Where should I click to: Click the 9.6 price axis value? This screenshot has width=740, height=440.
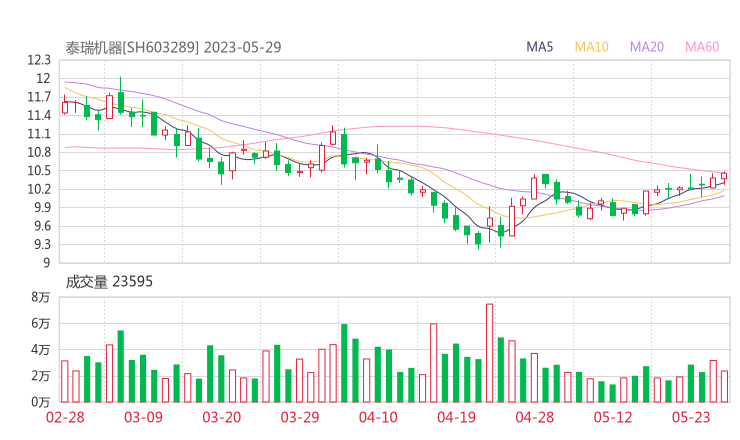pos(42,226)
